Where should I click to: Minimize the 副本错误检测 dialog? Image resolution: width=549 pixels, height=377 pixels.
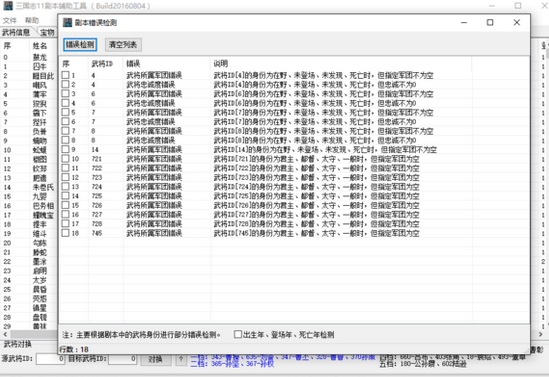(464, 22)
